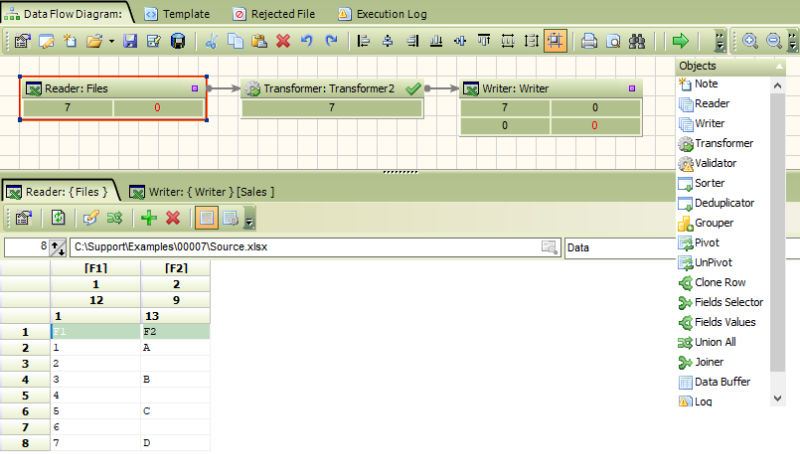Viewport: 800px width, 454px height.
Task: Make objects the same height
Action: click(532, 41)
